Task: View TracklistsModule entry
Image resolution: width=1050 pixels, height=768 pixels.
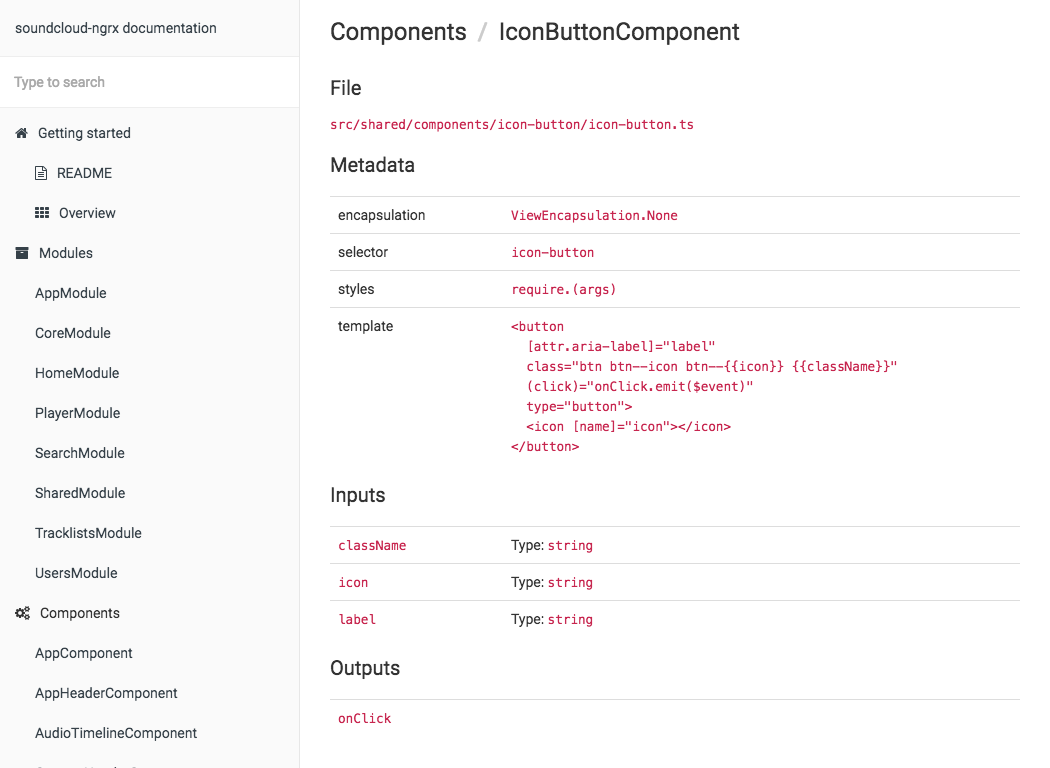Action: 88,534
